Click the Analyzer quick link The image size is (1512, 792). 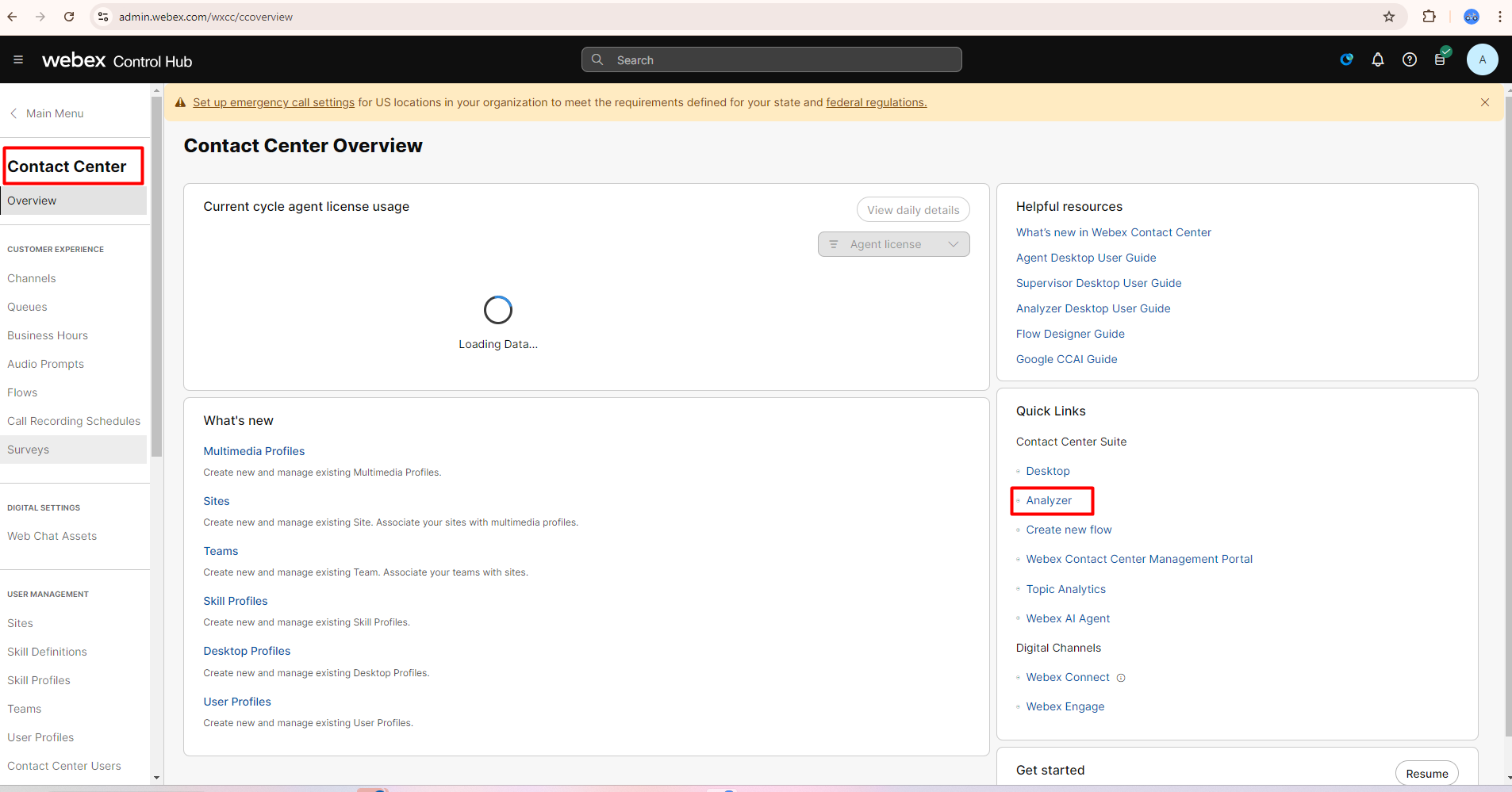[1049, 500]
